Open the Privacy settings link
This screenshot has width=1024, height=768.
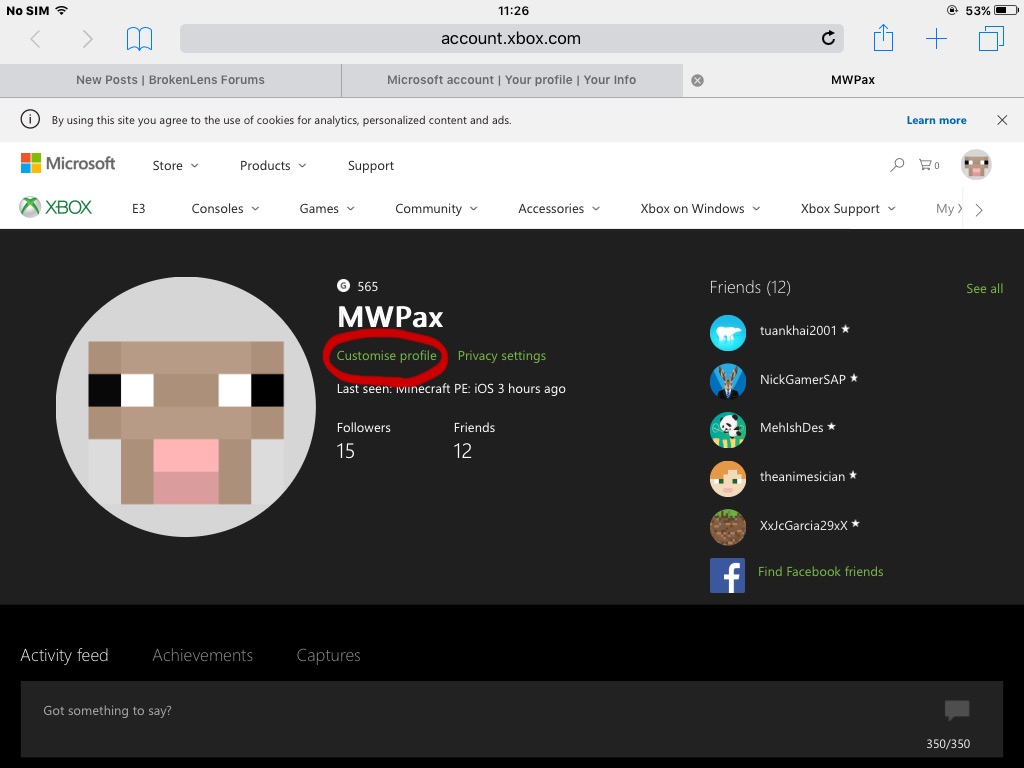coord(502,356)
